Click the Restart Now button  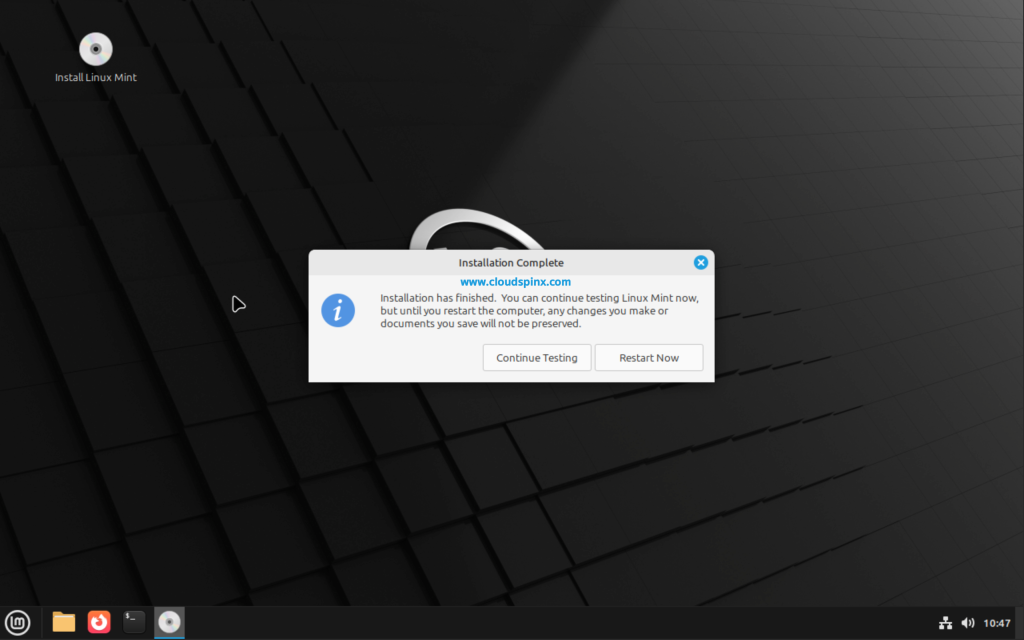[x=648, y=358]
